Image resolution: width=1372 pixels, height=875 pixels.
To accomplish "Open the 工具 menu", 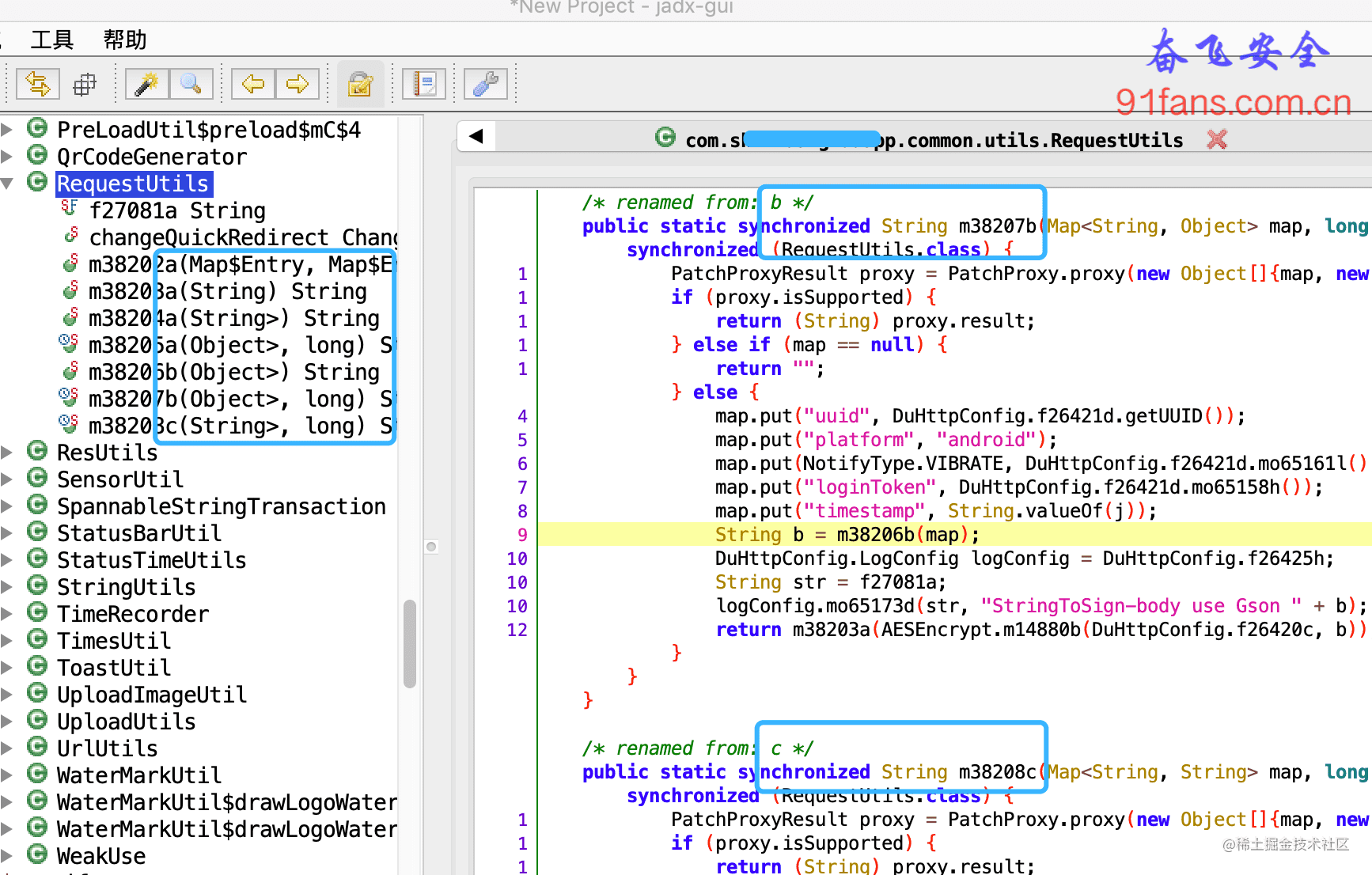I will click(52, 39).
